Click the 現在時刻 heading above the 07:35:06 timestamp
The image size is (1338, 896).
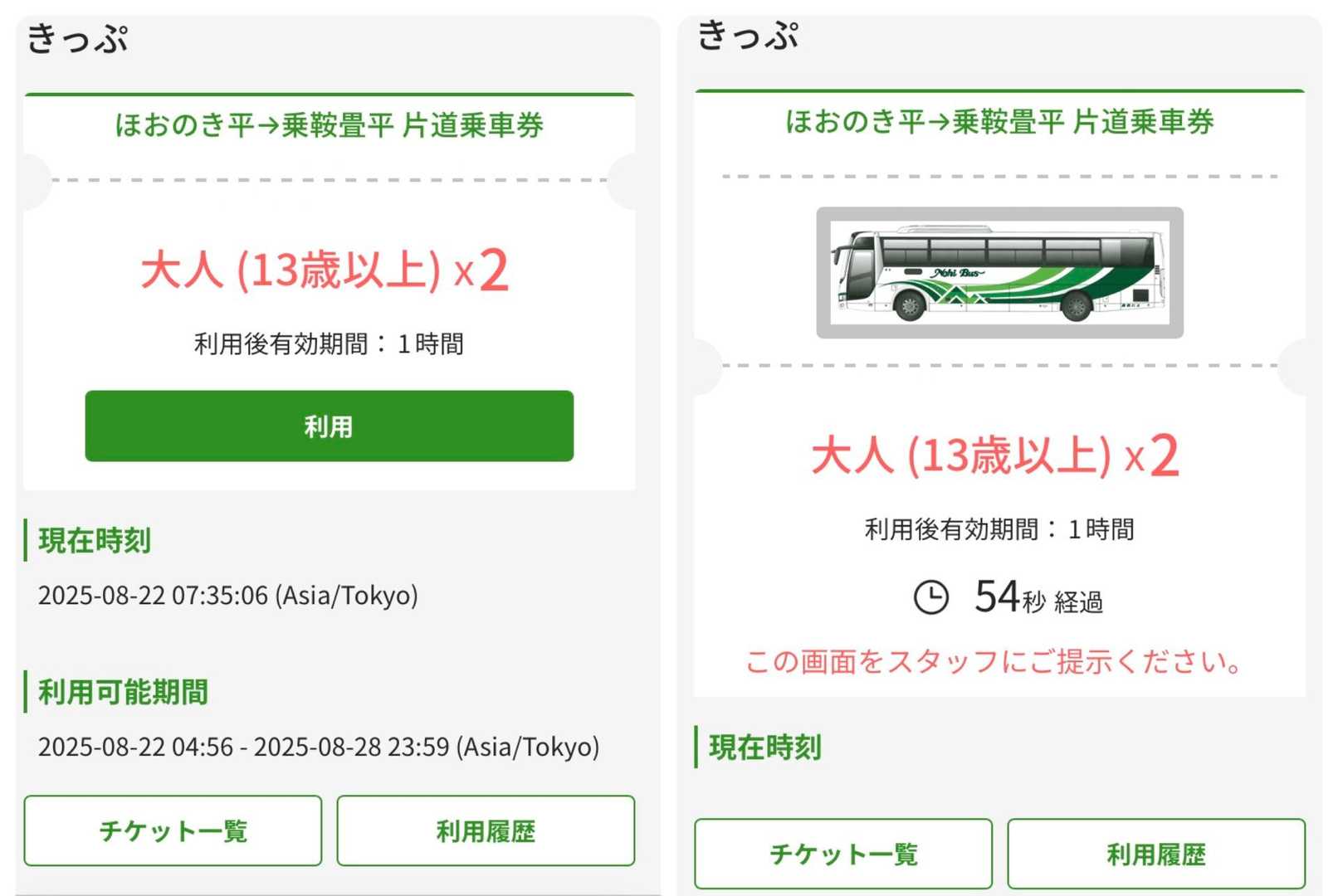click(x=95, y=540)
